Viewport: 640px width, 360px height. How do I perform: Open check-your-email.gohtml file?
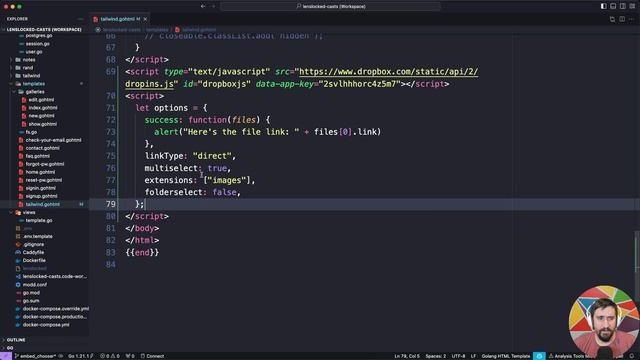click(53, 140)
